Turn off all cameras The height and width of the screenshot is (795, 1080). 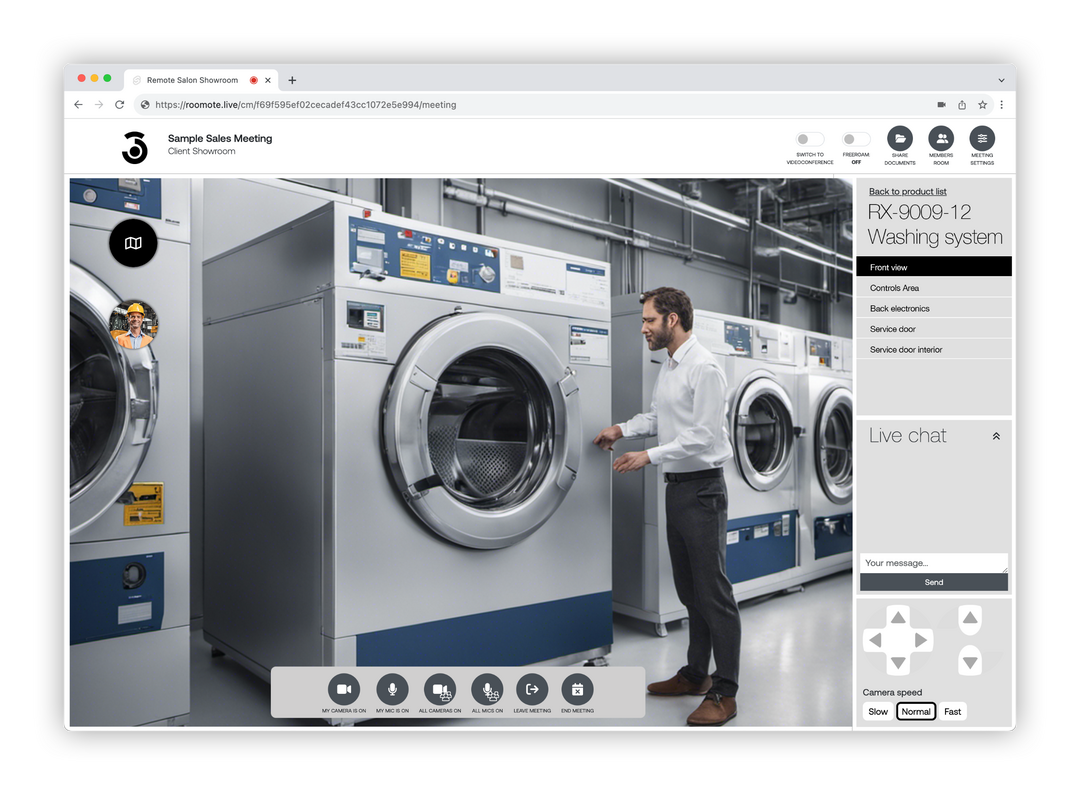coord(438,690)
